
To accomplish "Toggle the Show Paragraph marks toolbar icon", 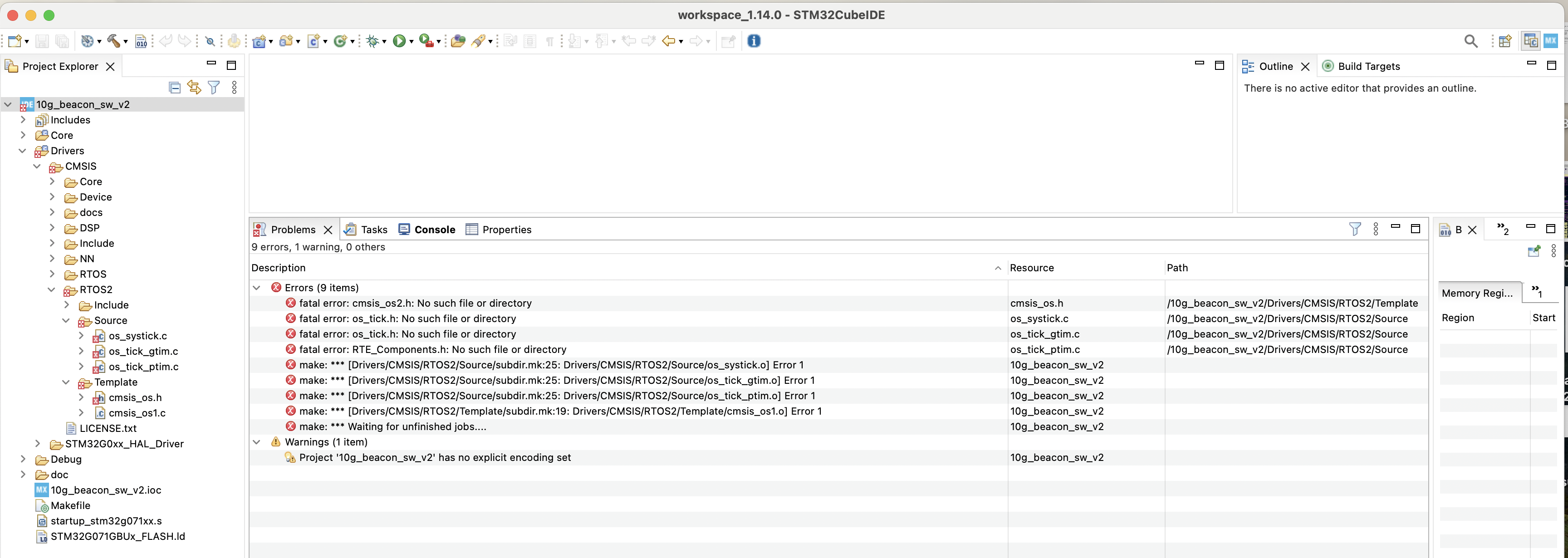I will pyautogui.click(x=549, y=41).
